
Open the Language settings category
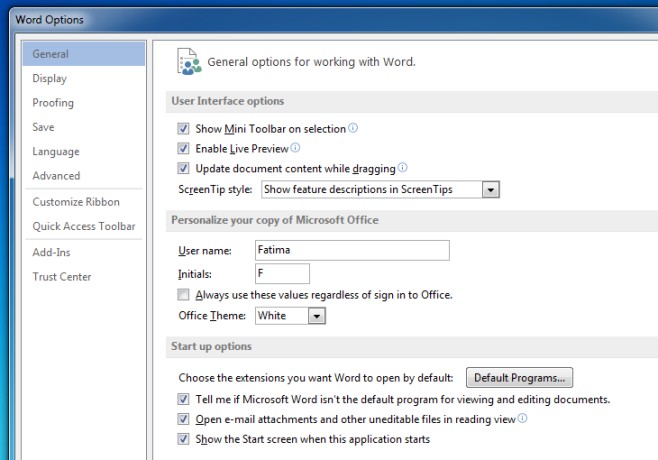pos(84,152)
